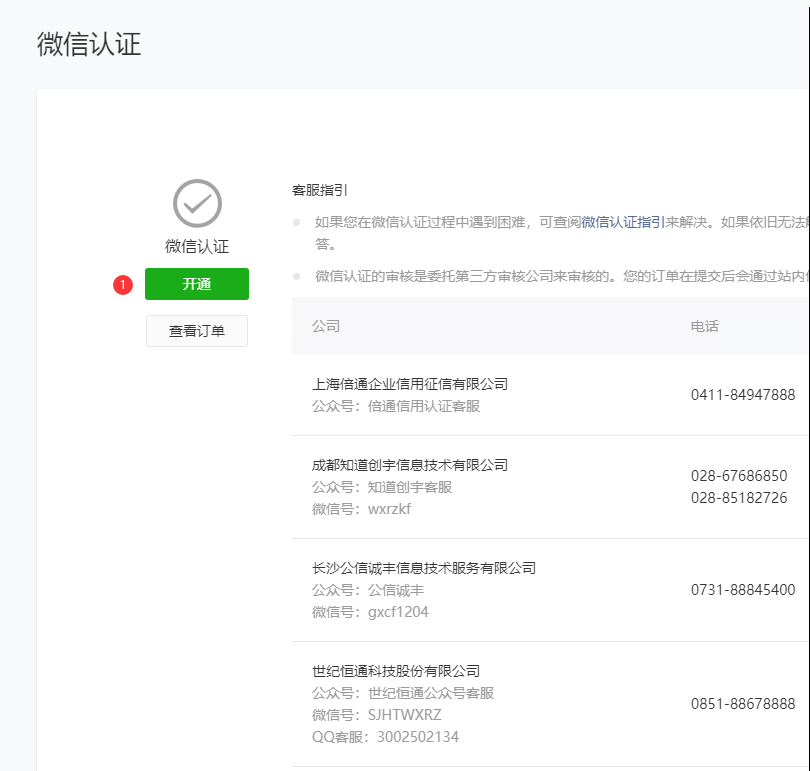Click 微信号：gxcf1204 text
810x771 pixels.
(x=370, y=612)
